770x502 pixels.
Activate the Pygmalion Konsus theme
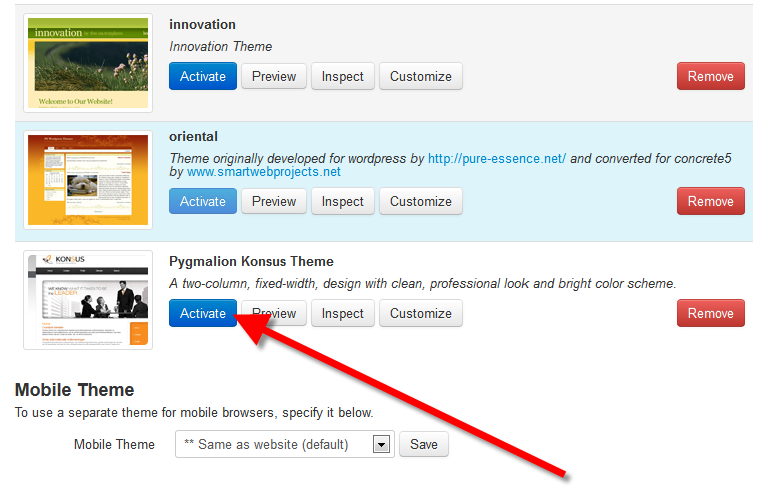click(x=203, y=313)
